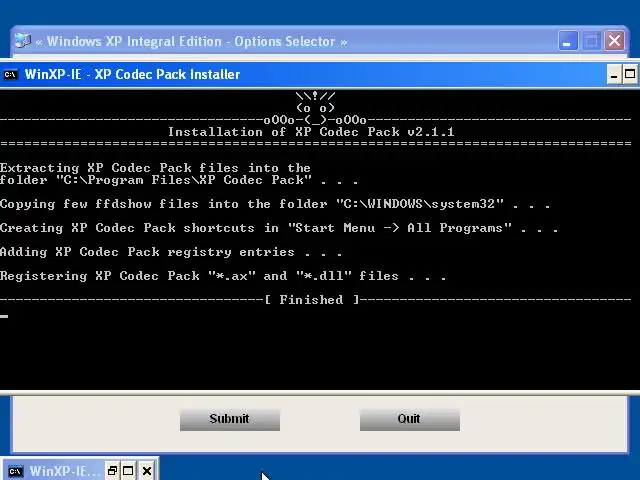Click the 'Installation of XP Codec Pack v2.1.1' line
640x480 pixels.
[x=311, y=132]
